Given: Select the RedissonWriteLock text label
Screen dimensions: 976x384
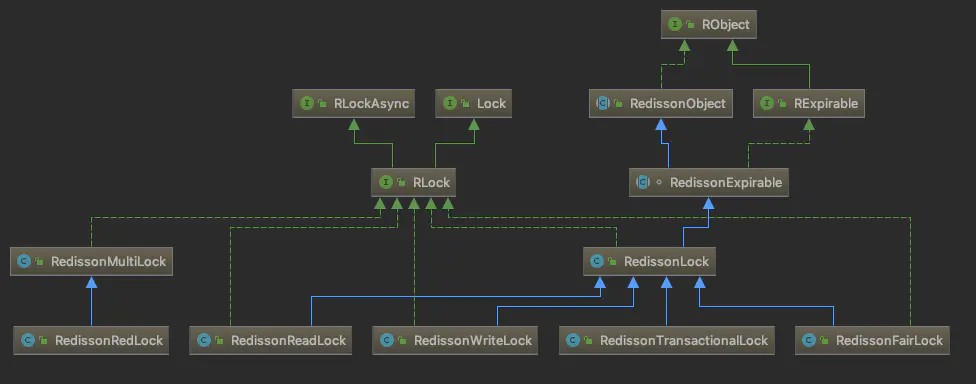Looking at the screenshot, I should pyautogui.click(x=473, y=340).
